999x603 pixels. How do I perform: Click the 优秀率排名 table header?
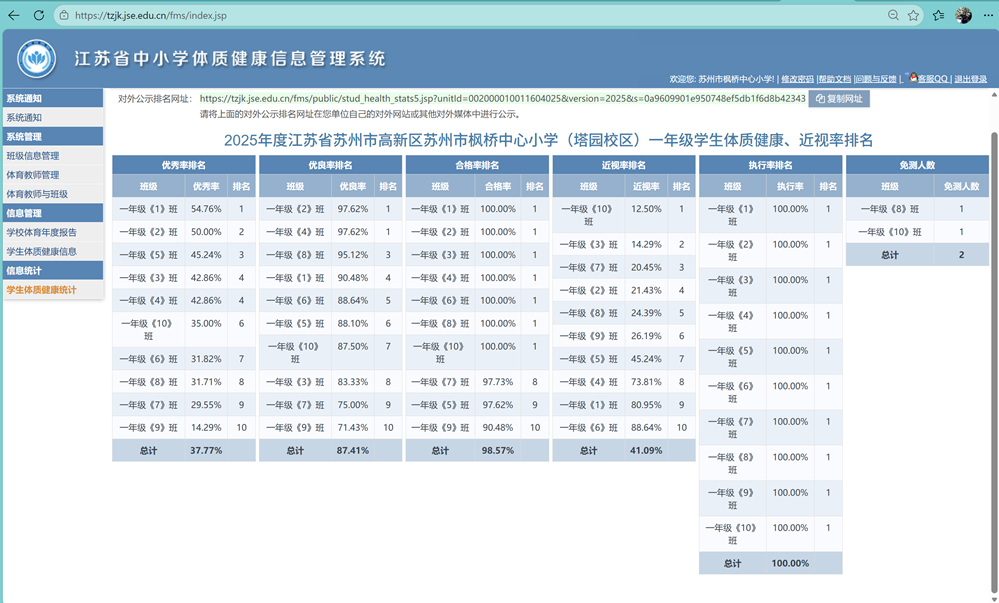pyautogui.click(x=183, y=165)
